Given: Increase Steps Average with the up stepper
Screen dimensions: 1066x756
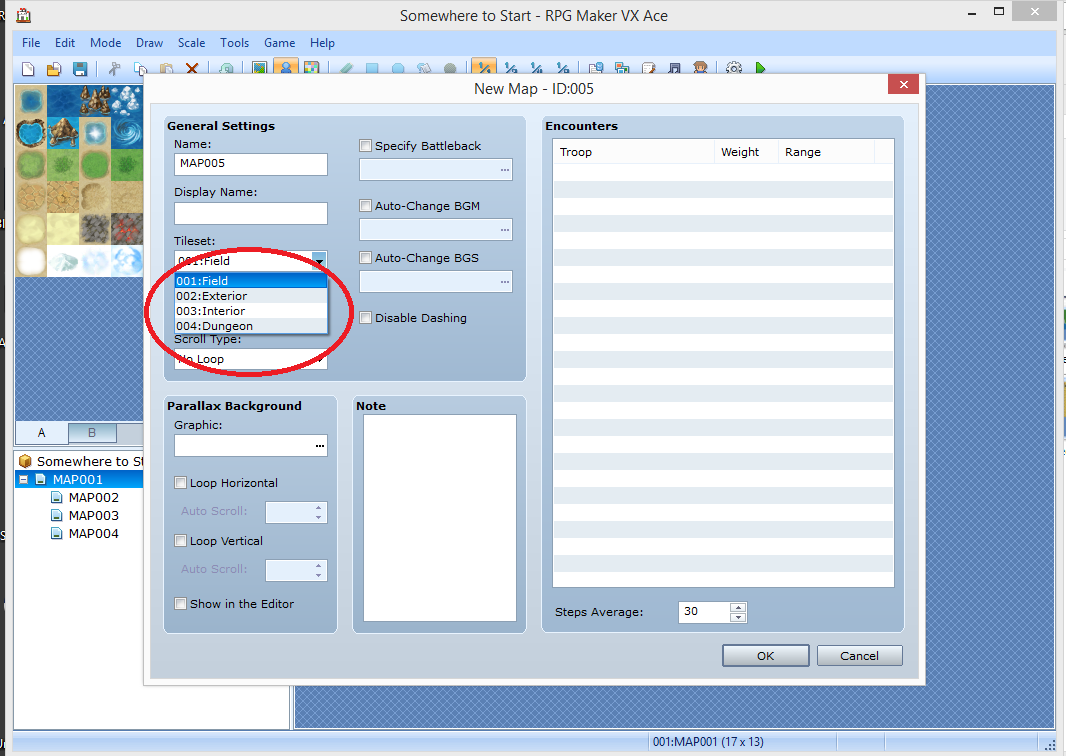Looking at the screenshot, I should [736, 607].
